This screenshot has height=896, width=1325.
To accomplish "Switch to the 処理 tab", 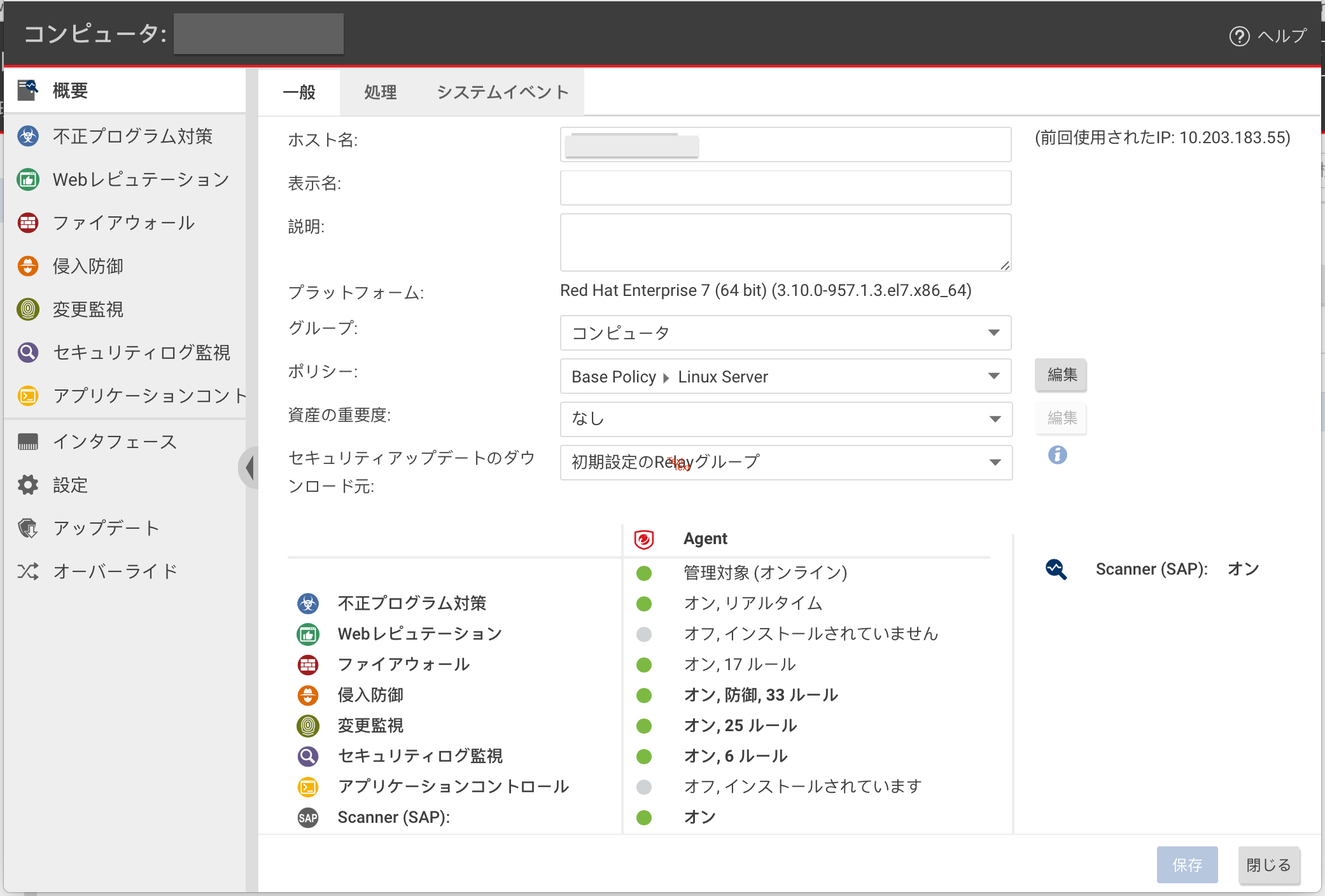I will point(380,92).
